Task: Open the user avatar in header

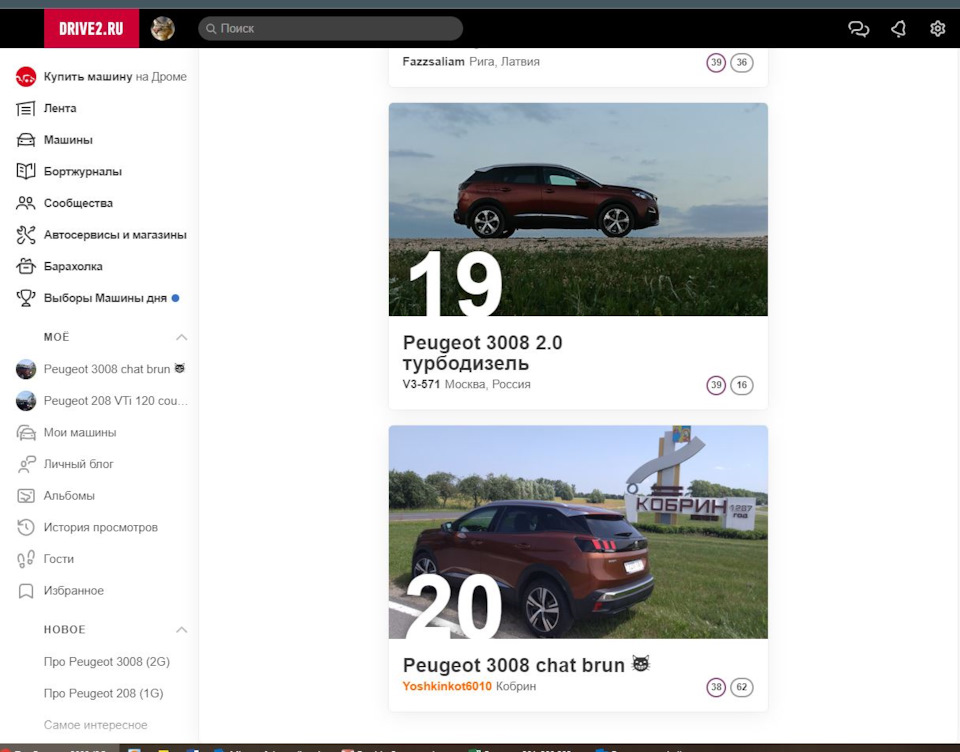Action: [163, 28]
